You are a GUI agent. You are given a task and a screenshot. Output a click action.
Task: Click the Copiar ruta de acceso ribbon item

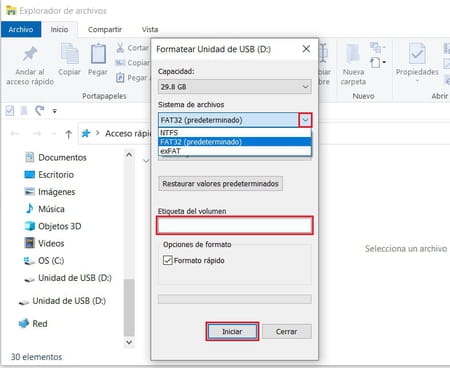point(133,62)
